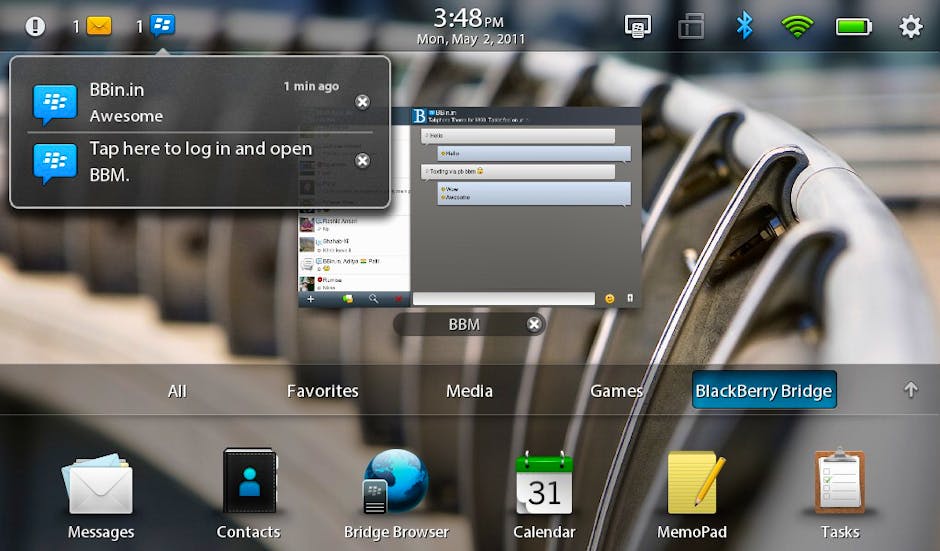
Task: Open the alert exclamation notification icon
Action: 36,26
